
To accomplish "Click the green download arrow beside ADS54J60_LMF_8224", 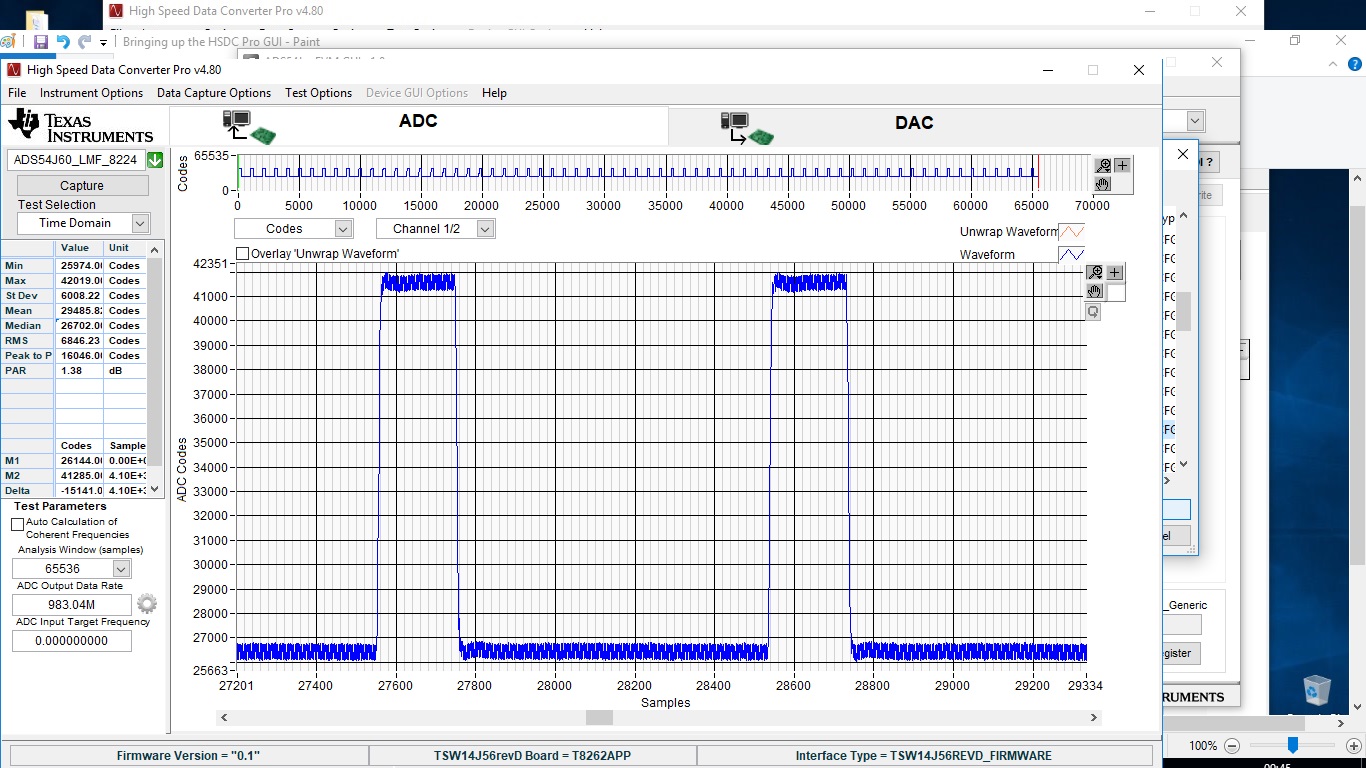I will pos(155,160).
